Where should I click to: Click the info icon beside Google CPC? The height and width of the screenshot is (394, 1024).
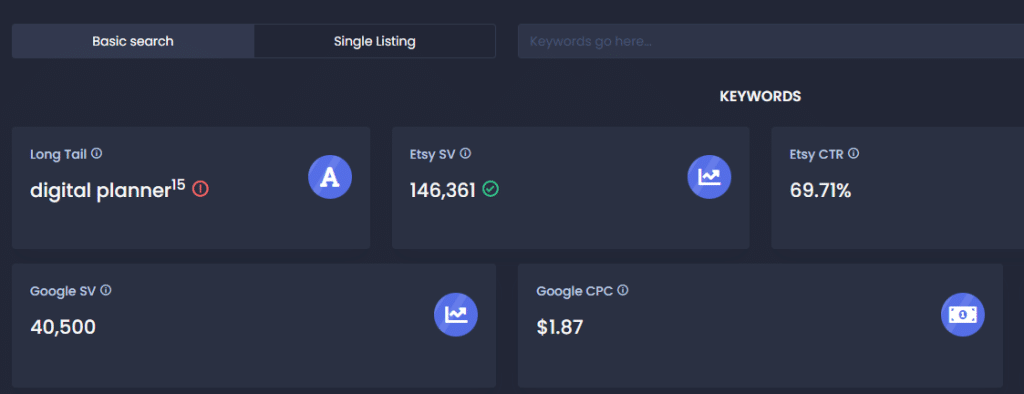[623, 291]
